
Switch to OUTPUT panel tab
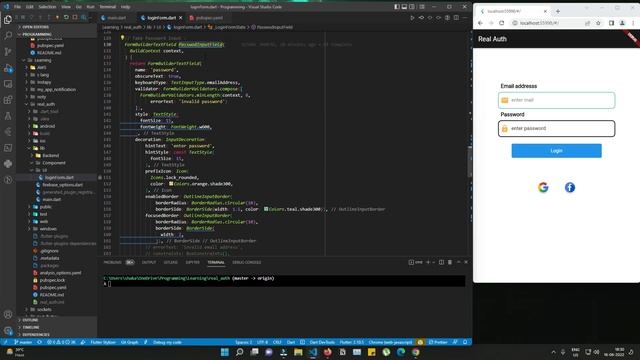(149, 262)
